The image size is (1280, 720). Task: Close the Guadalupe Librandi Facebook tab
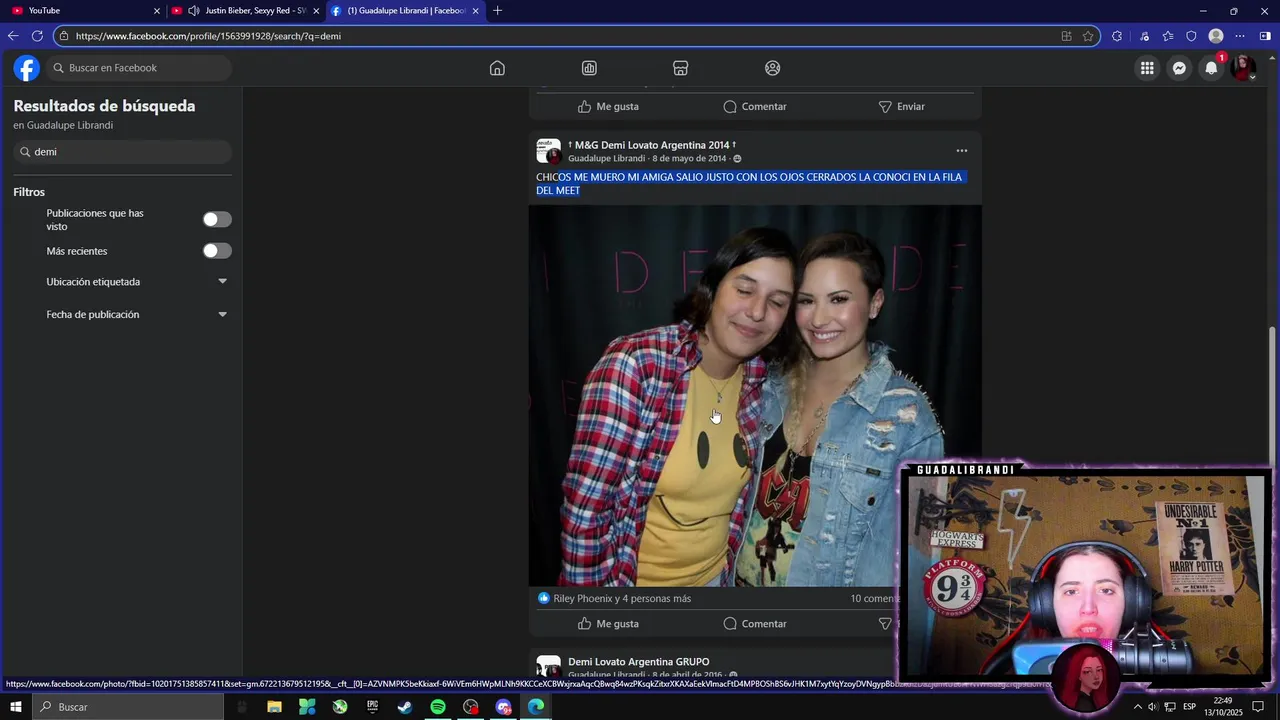coord(475,11)
